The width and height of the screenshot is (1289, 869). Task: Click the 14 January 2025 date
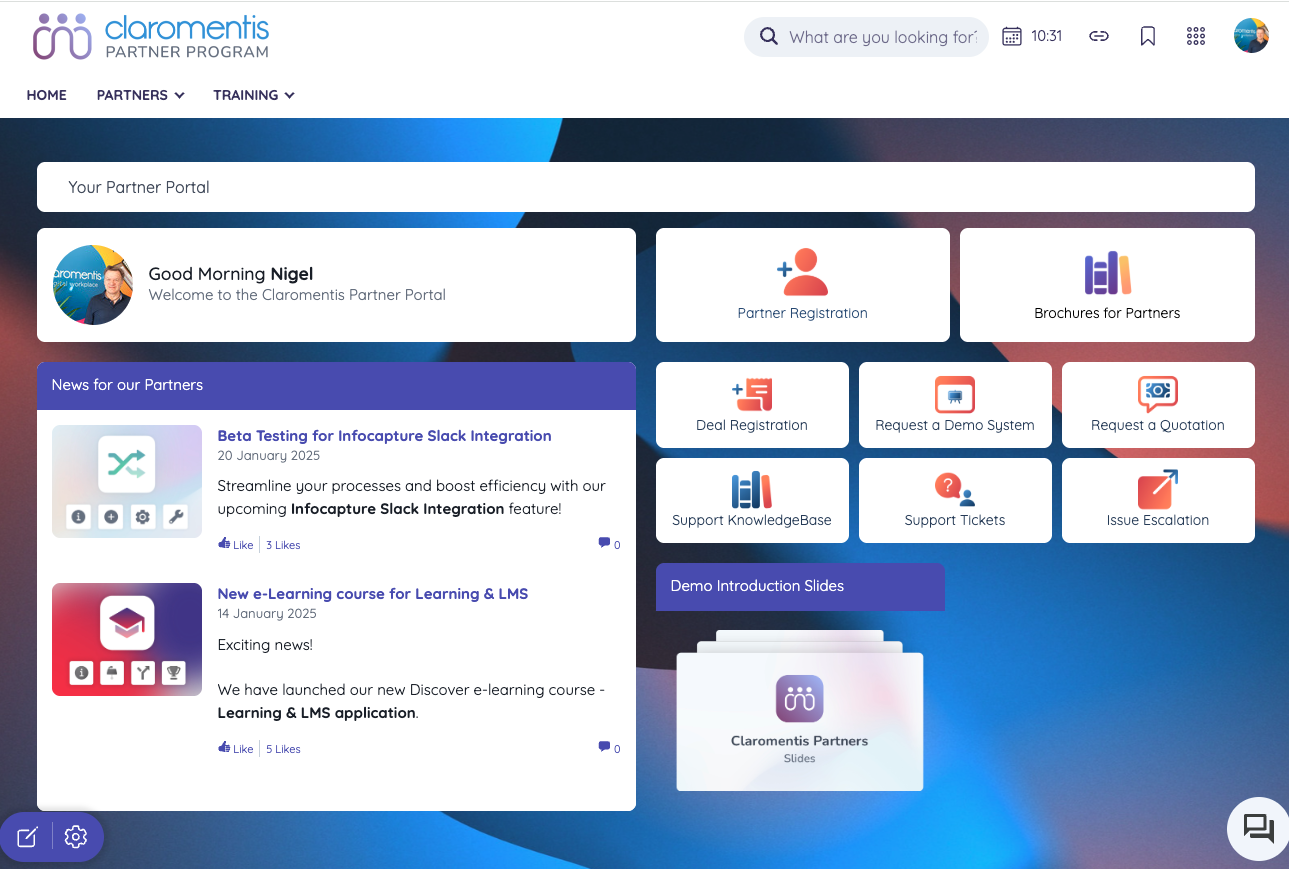267,614
